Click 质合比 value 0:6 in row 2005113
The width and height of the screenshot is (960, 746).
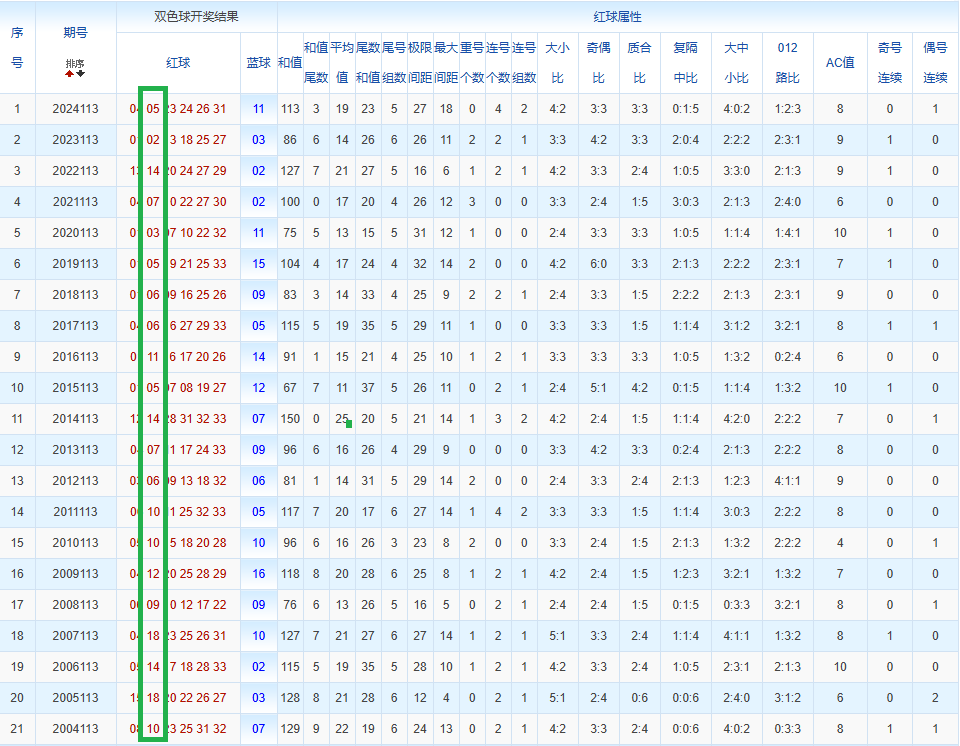pyautogui.click(x=640, y=698)
